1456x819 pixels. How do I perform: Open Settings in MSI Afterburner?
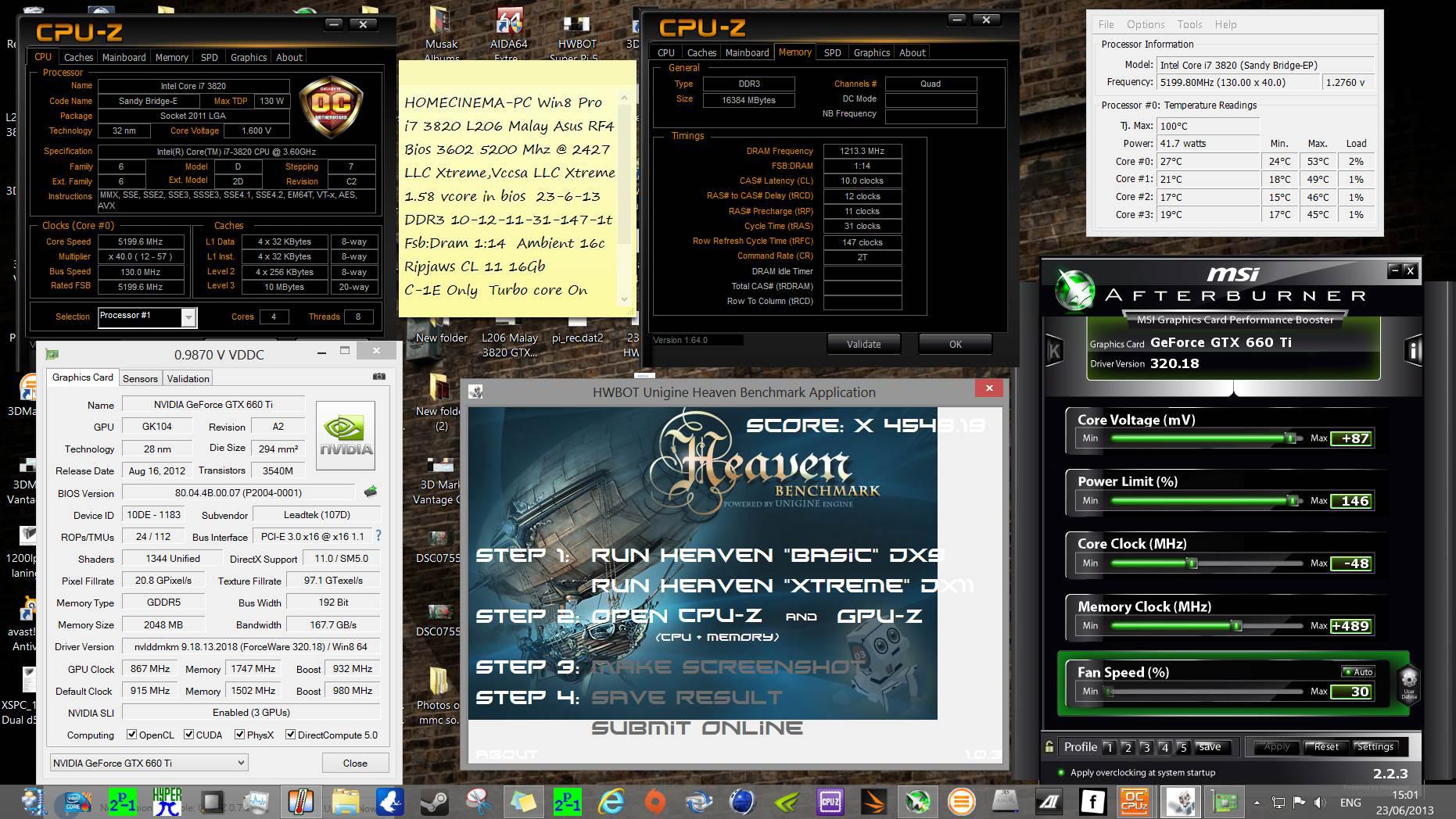coord(1375,746)
